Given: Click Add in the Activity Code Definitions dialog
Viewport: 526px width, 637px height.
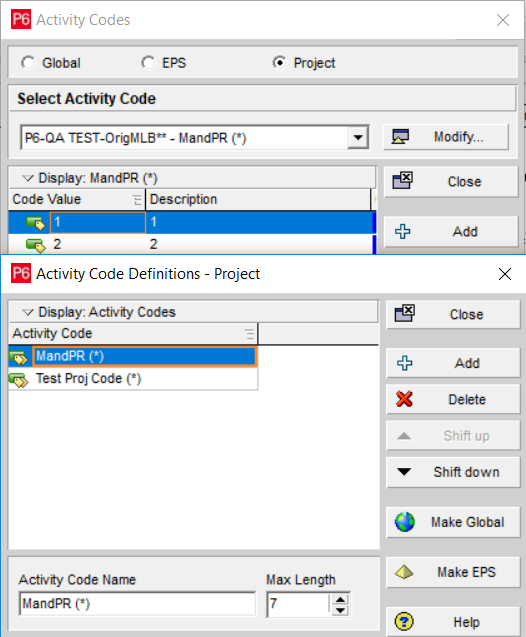Looking at the screenshot, I should [453, 363].
